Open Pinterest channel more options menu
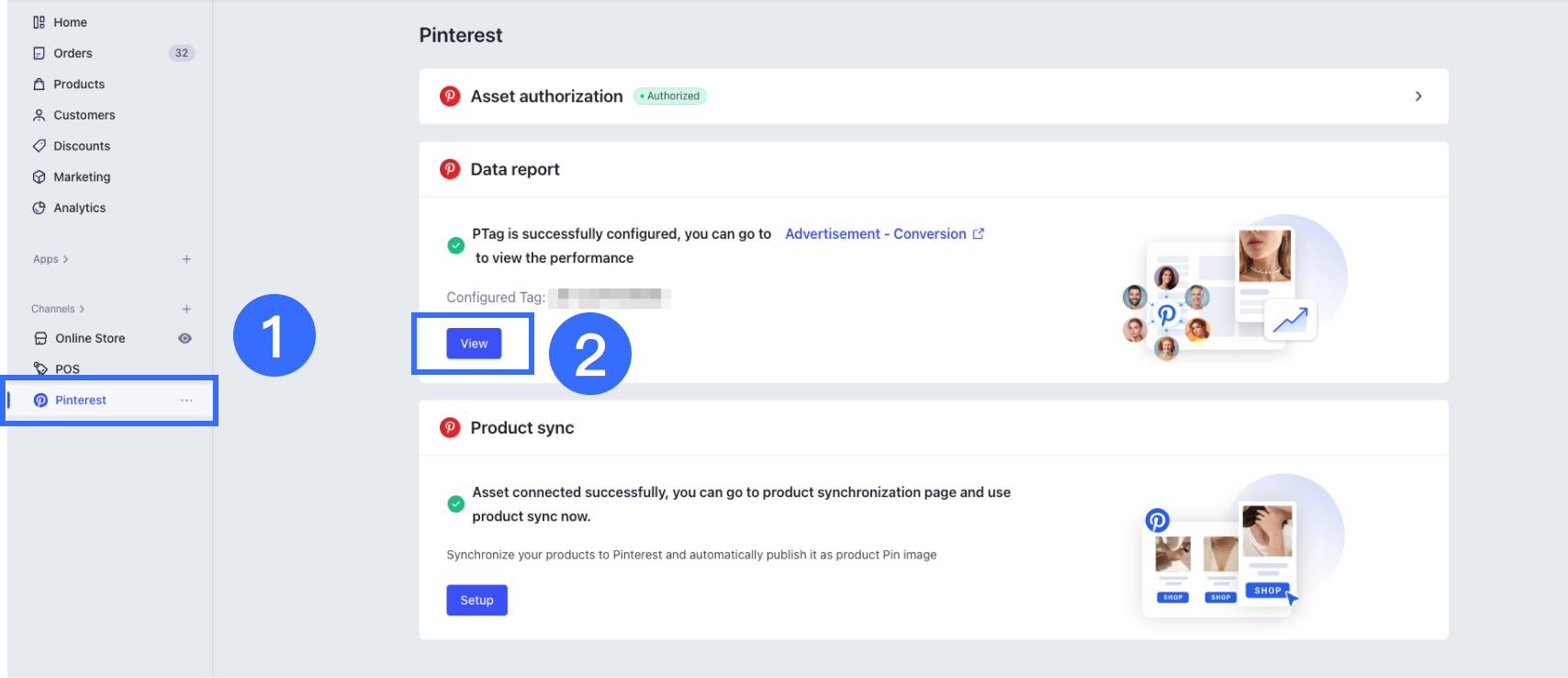 tap(186, 401)
